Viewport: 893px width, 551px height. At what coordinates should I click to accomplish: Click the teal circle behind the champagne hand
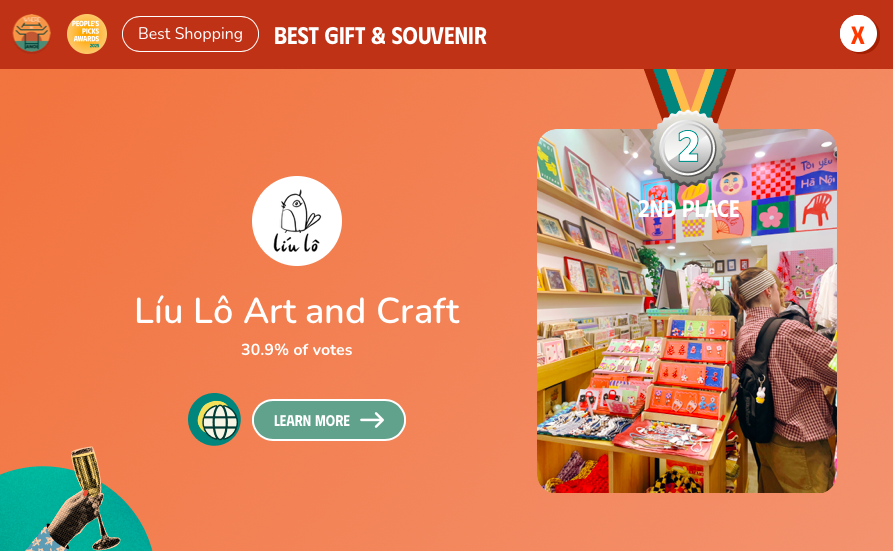(x=74, y=509)
